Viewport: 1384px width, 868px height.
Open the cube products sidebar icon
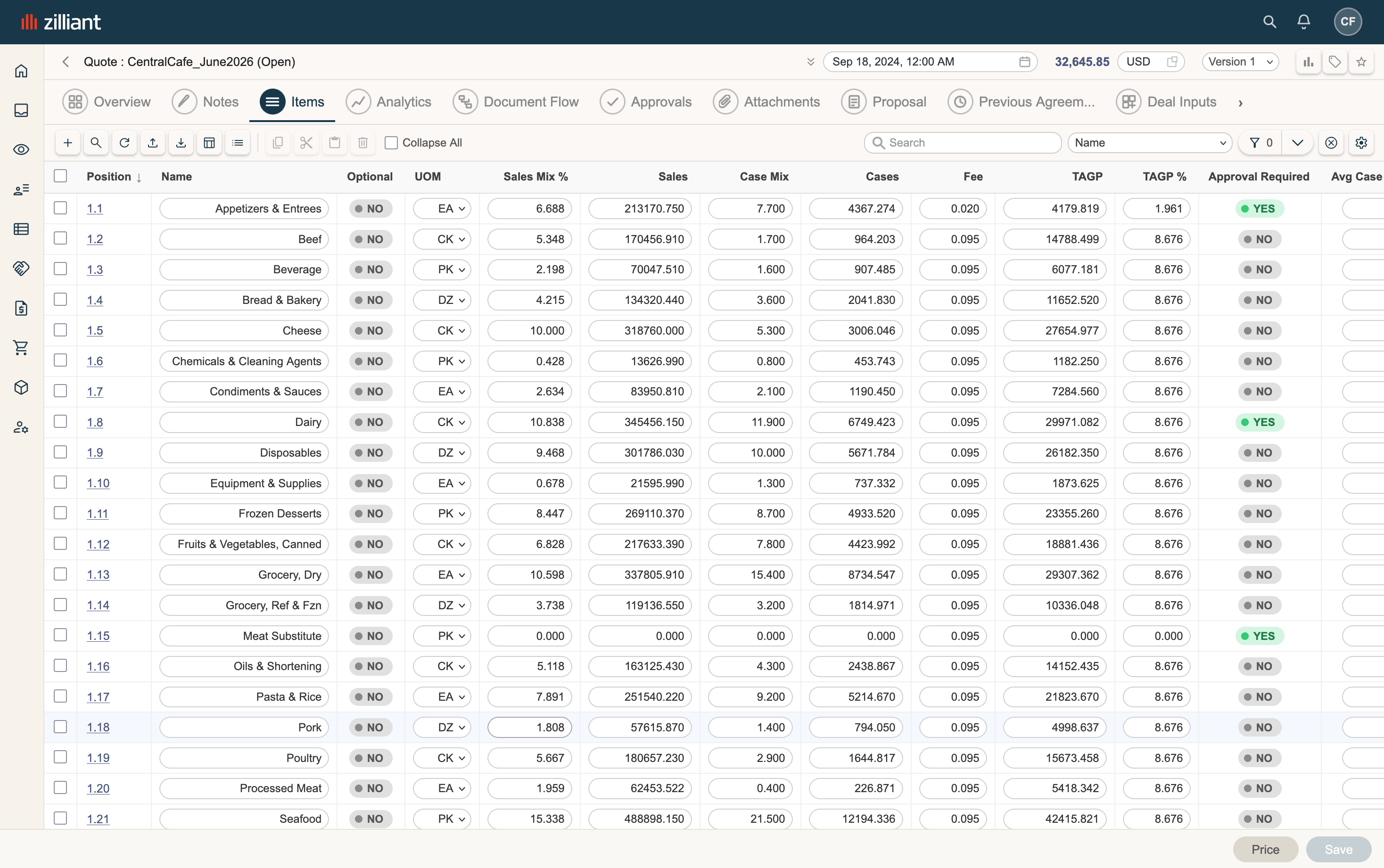point(21,387)
